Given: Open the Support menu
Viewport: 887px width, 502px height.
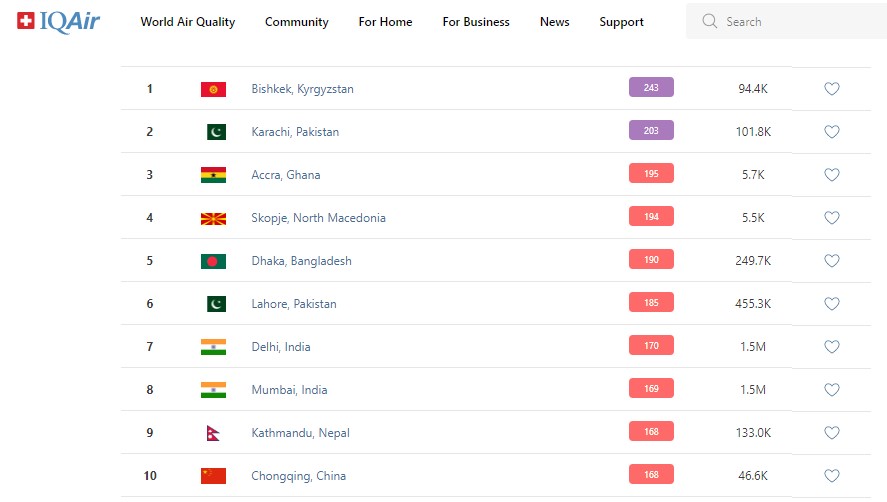Looking at the screenshot, I should click(x=621, y=22).
